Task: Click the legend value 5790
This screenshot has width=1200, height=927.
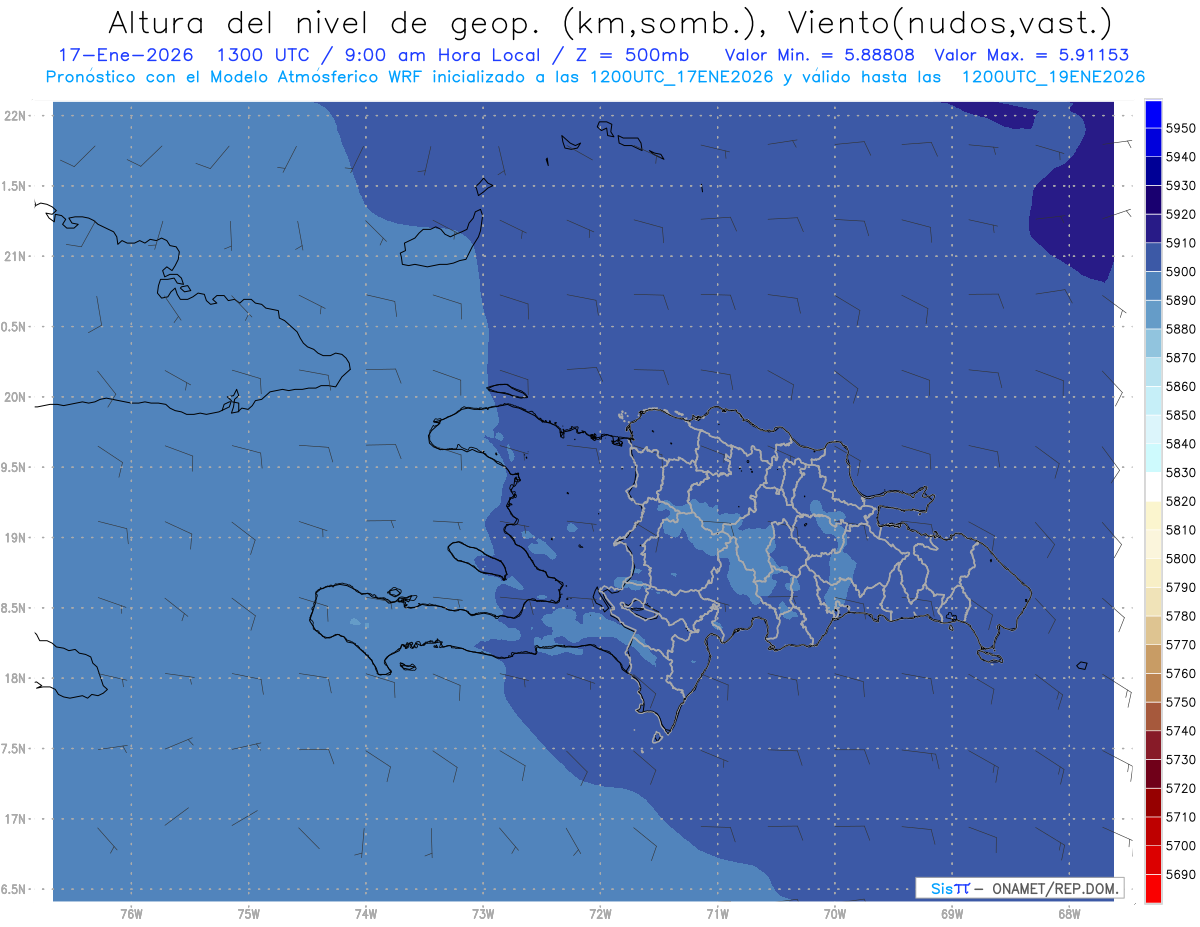Action: pos(1180,587)
